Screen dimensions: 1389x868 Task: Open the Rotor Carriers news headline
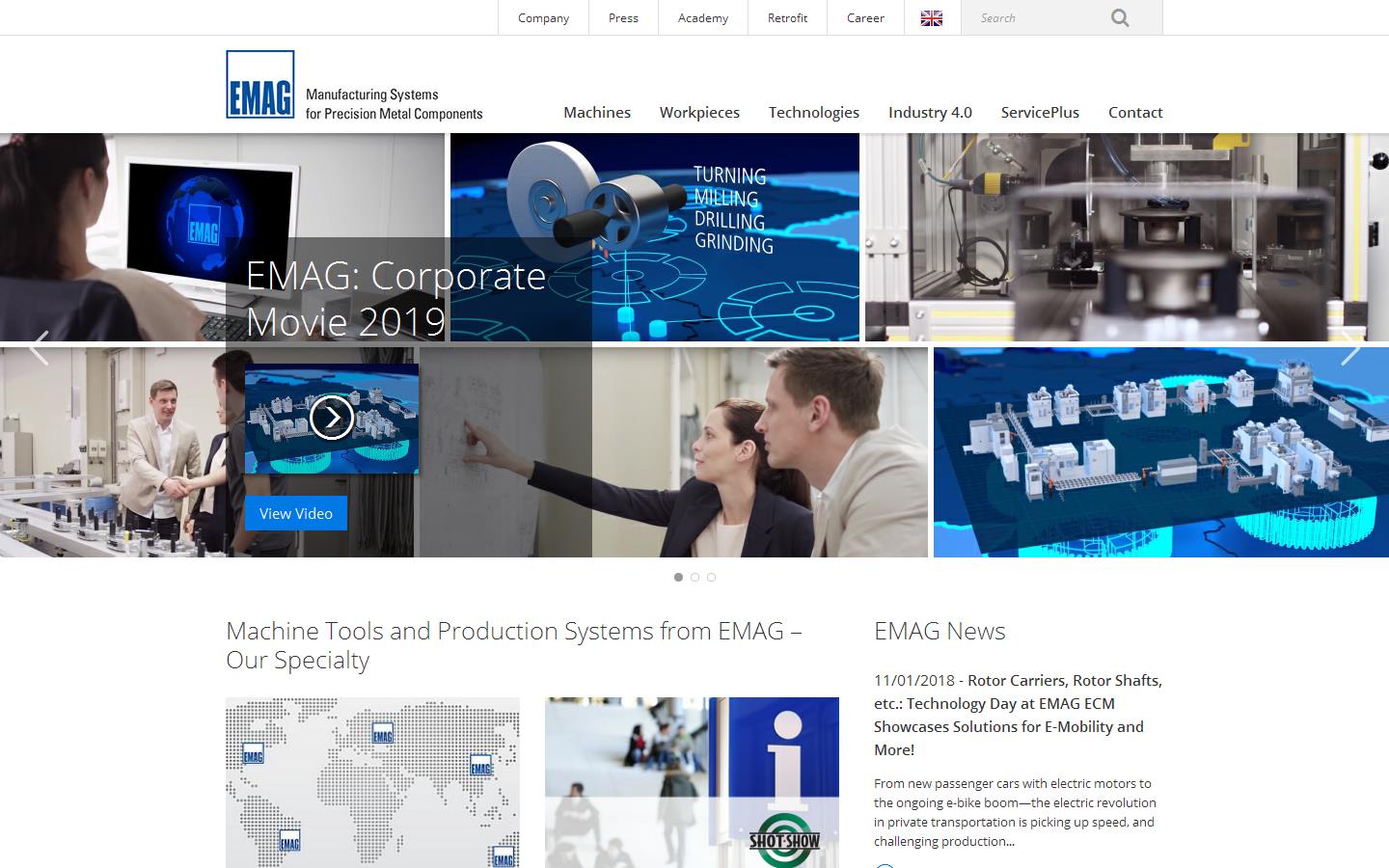1018,715
